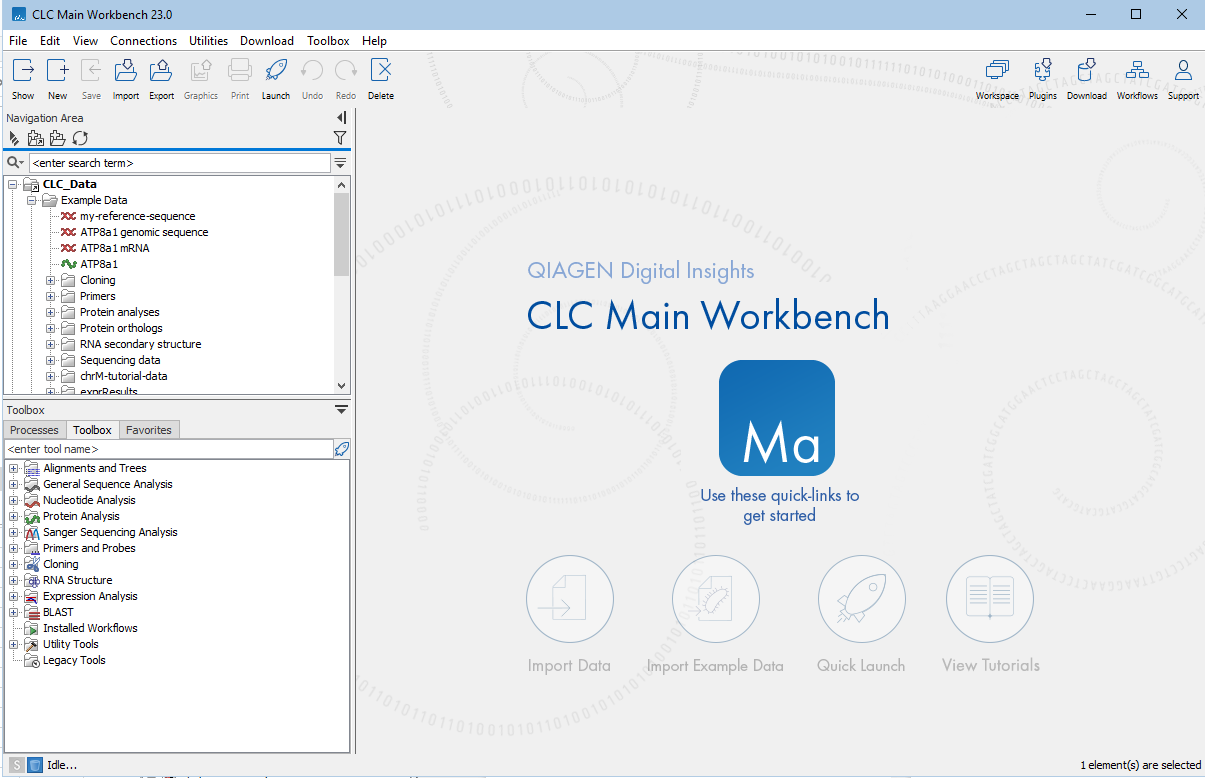
Task: Switch to the Favorites tab
Action: pyautogui.click(x=149, y=430)
